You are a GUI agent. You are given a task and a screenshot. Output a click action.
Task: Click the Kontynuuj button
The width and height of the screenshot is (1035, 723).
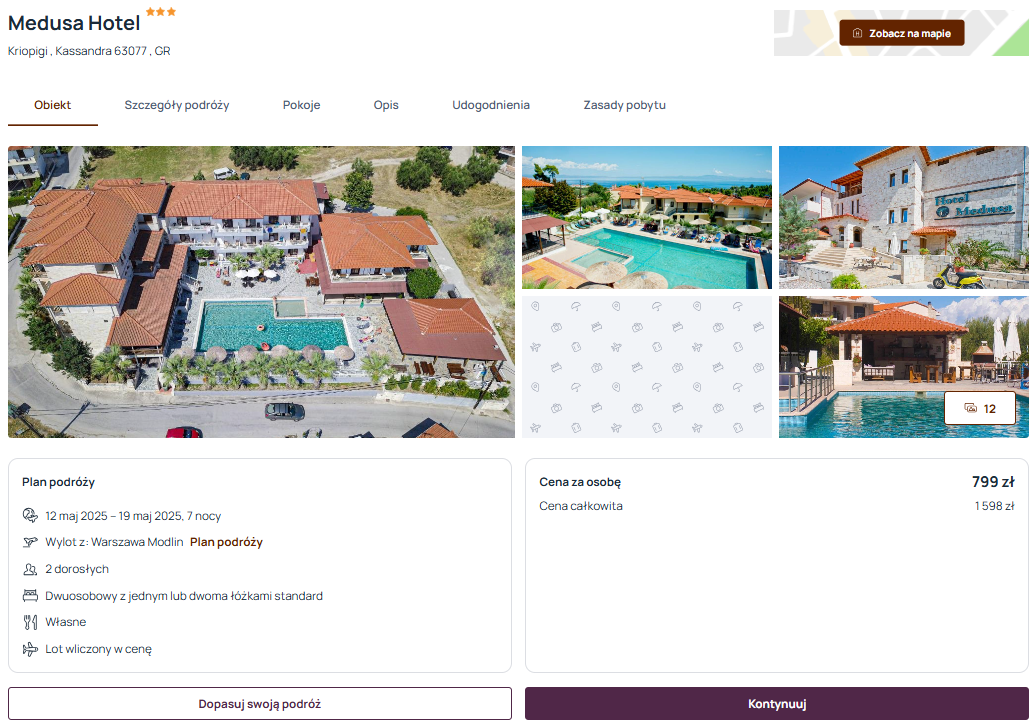pos(776,704)
